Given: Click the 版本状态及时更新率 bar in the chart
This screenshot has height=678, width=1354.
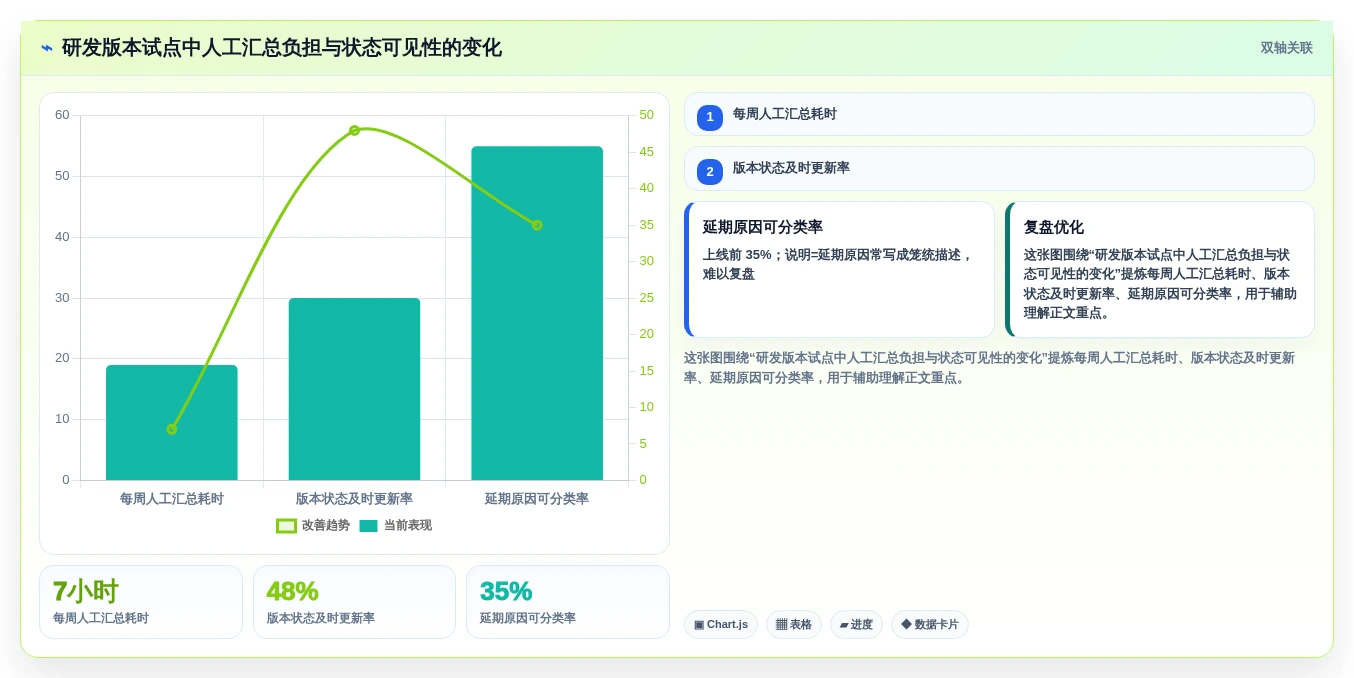Looking at the screenshot, I should [x=354, y=389].
